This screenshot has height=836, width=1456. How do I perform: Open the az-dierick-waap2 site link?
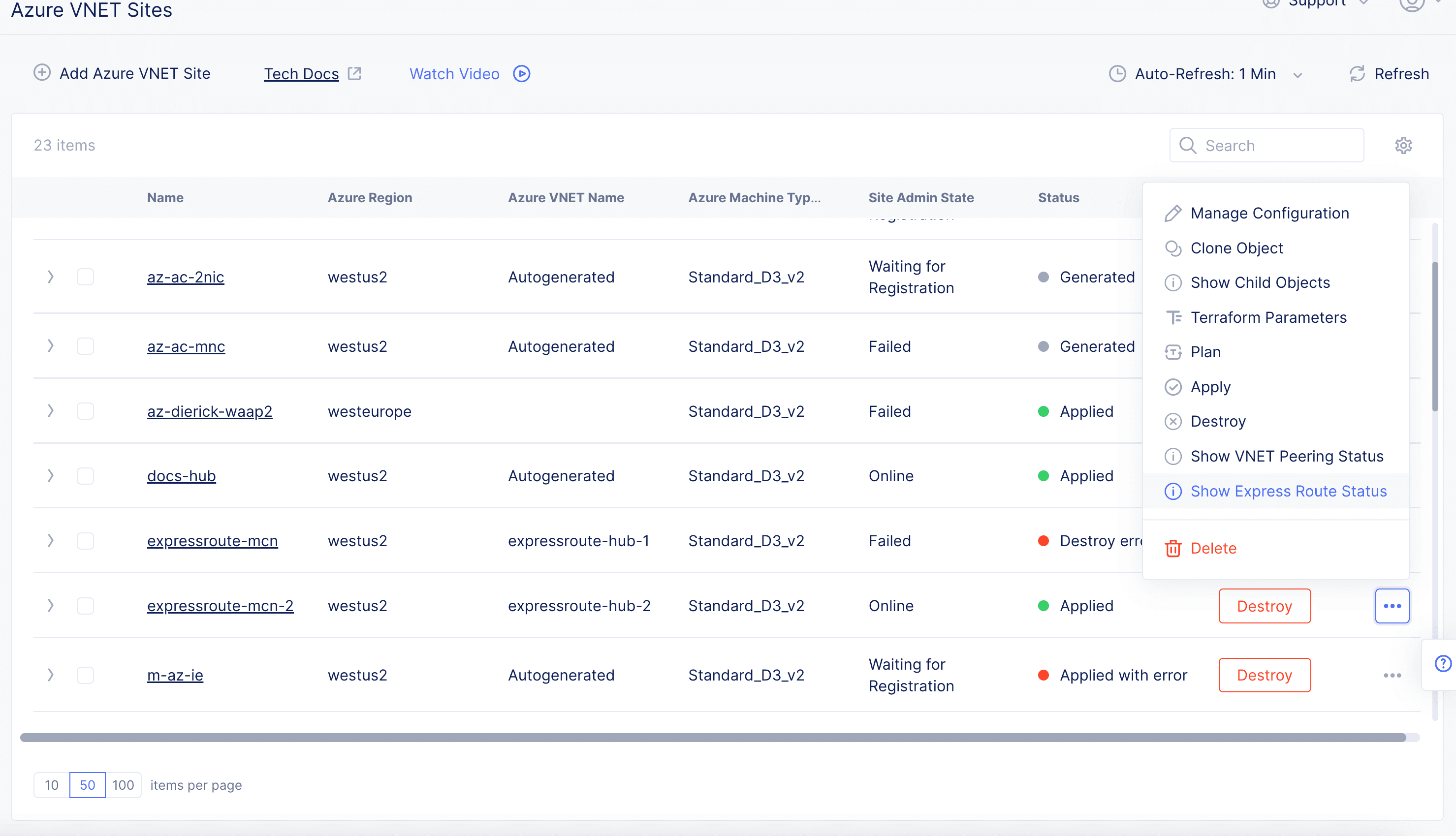210,412
